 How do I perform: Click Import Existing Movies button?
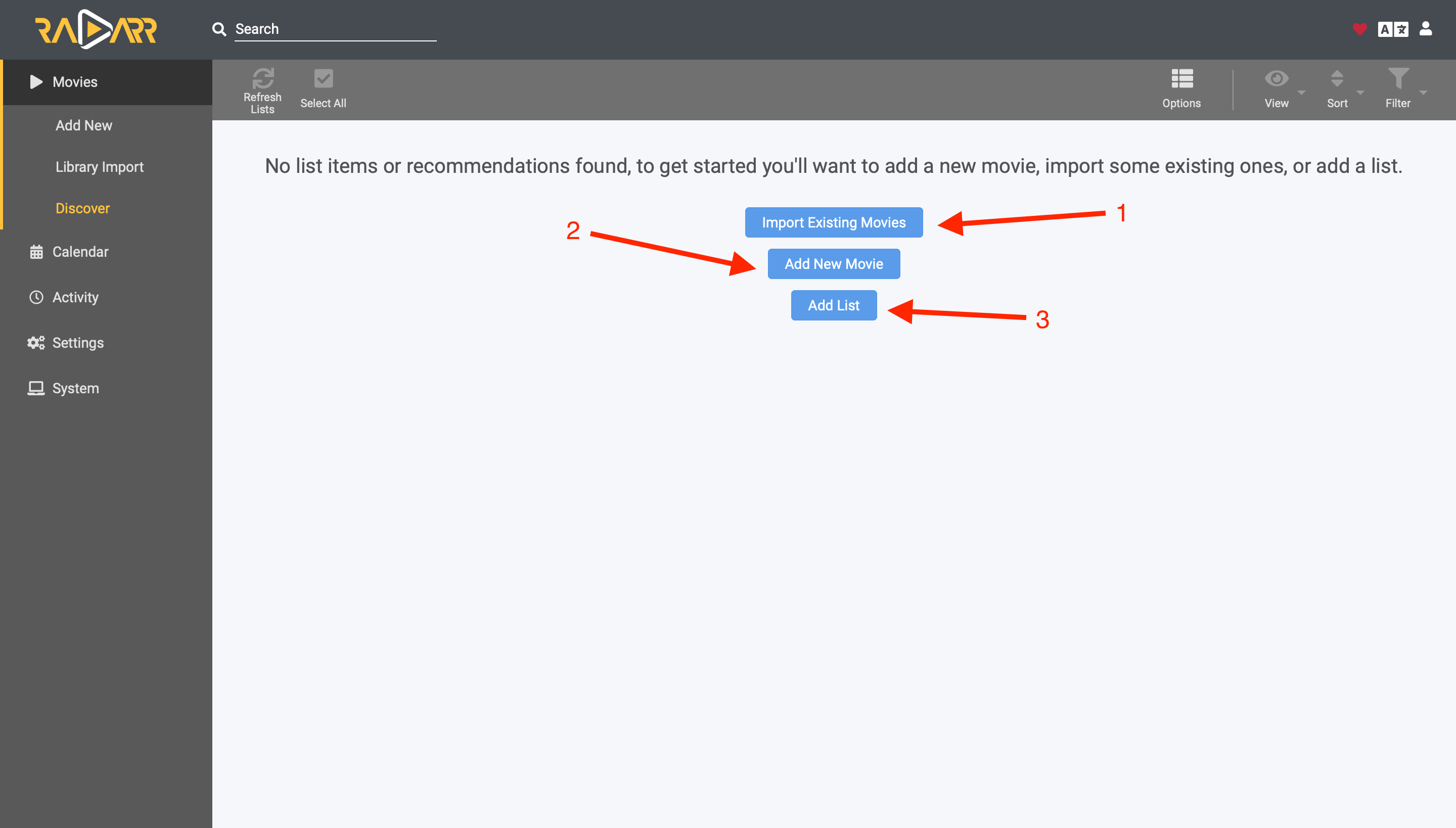[834, 222]
